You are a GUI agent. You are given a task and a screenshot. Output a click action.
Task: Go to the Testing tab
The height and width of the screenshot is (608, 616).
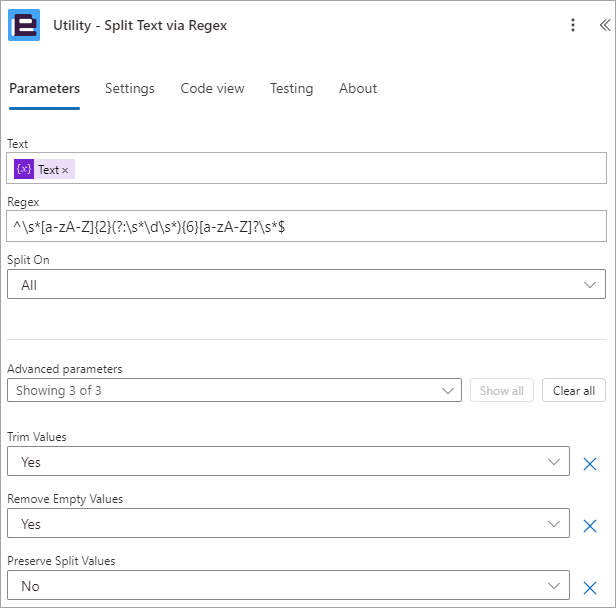click(x=291, y=88)
